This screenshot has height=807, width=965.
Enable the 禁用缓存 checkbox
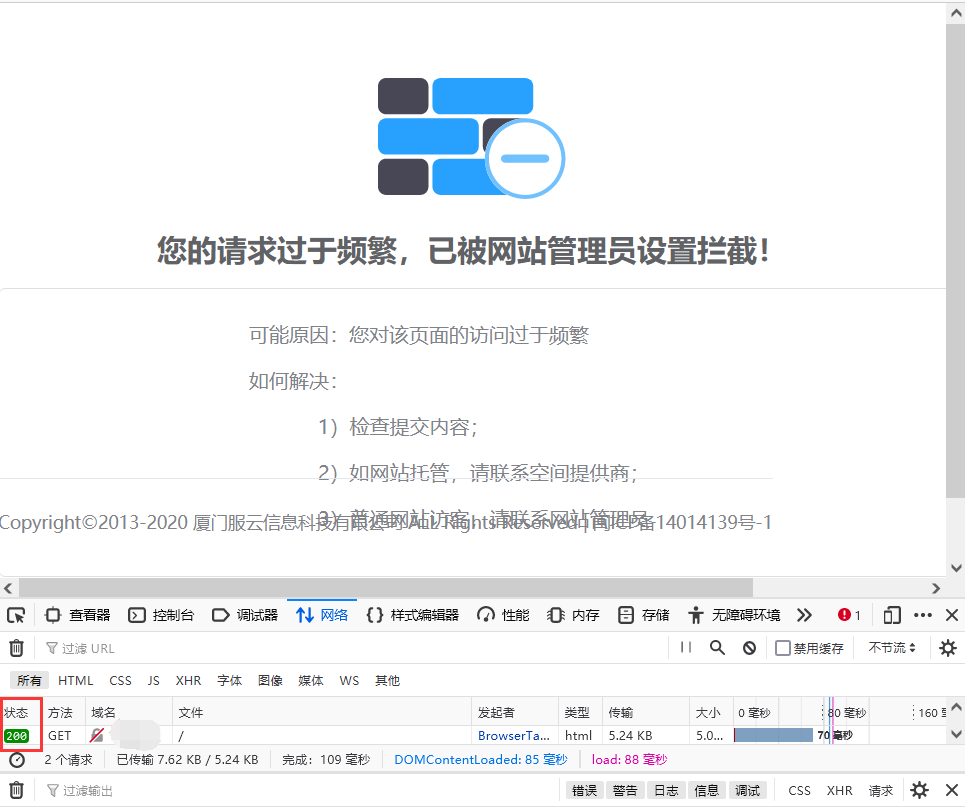pyautogui.click(x=783, y=648)
